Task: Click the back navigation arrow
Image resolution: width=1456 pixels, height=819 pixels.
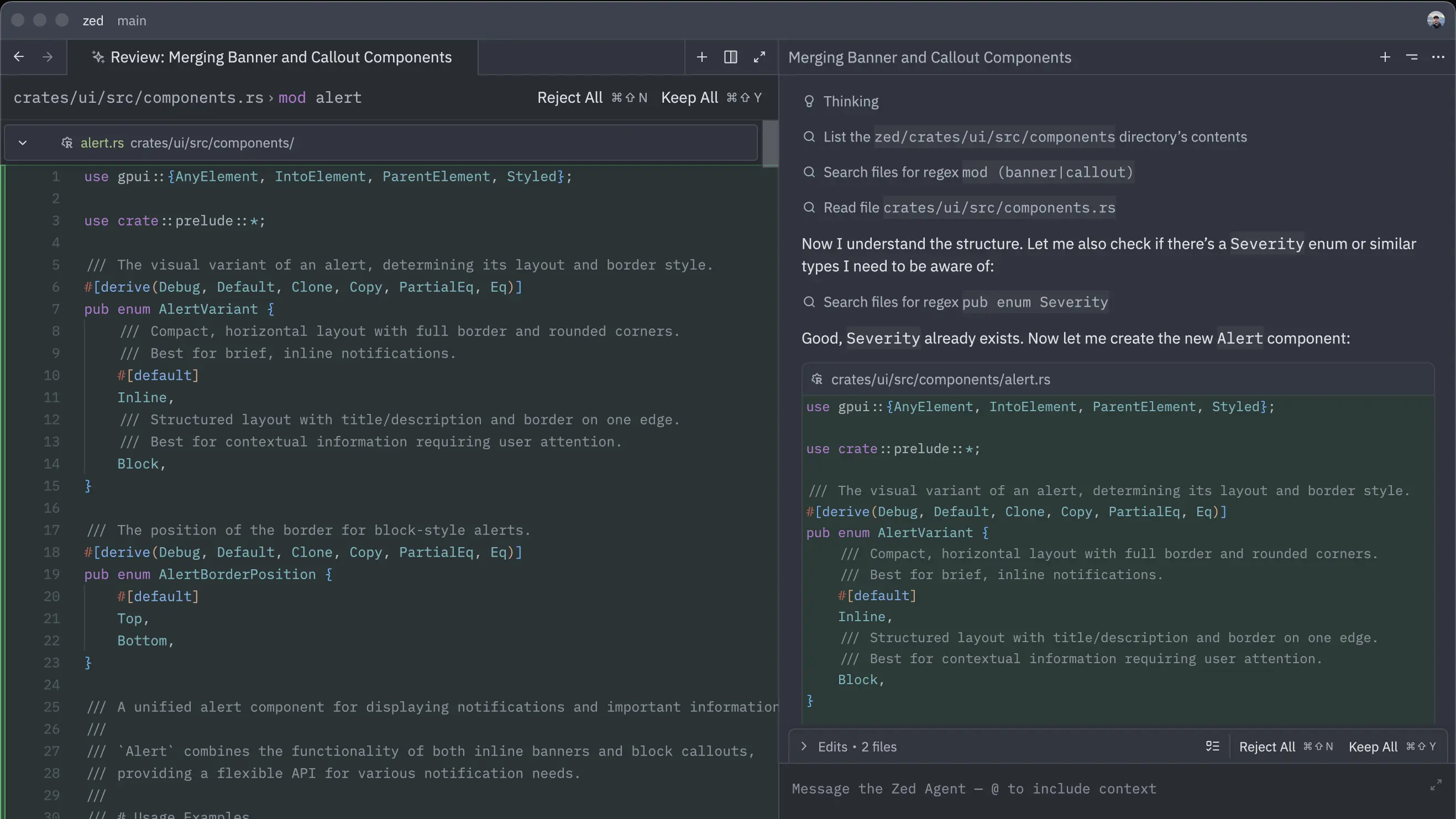Action: coord(19,57)
